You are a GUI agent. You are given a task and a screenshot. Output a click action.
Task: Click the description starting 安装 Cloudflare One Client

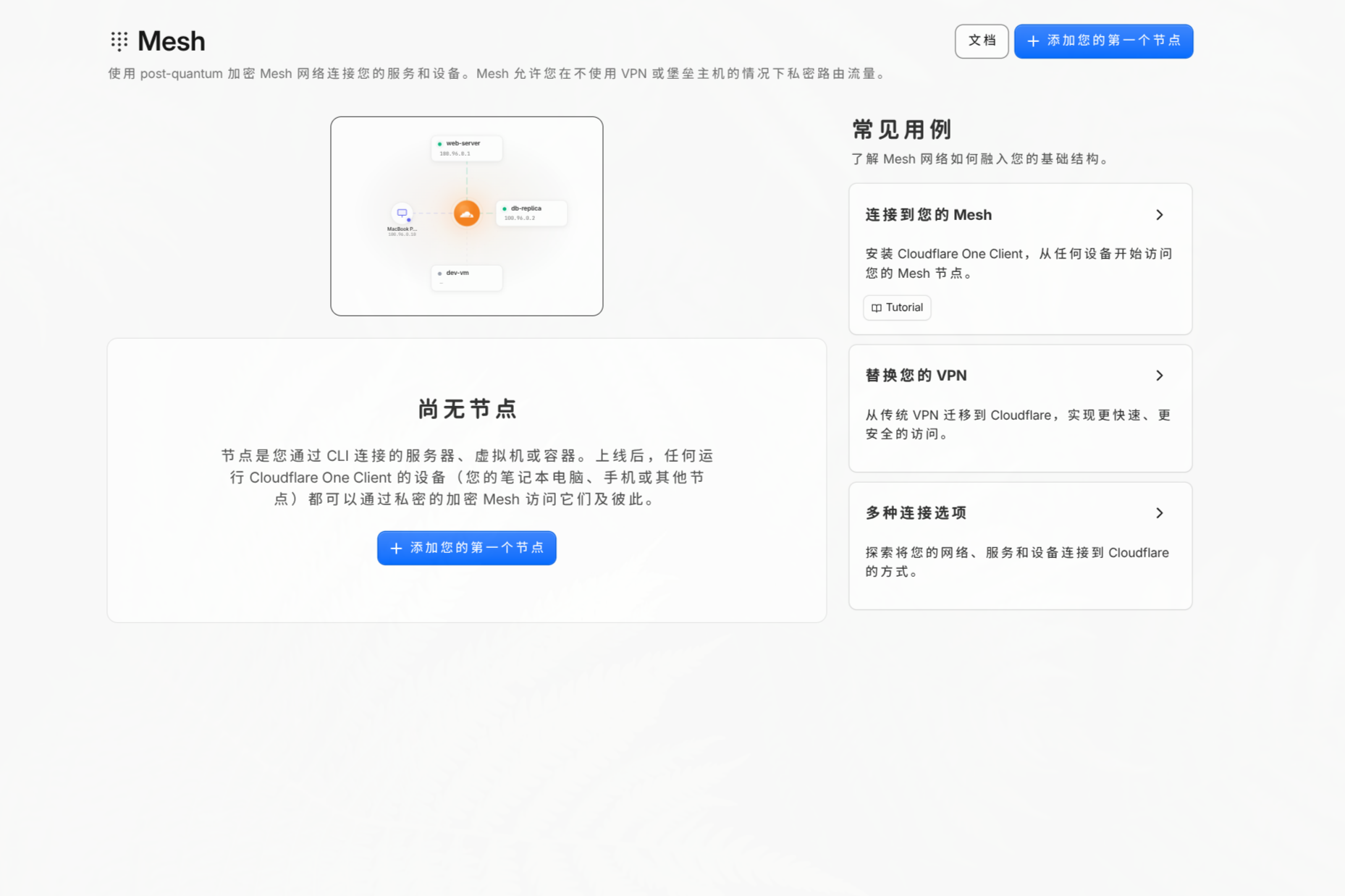(x=1019, y=263)
